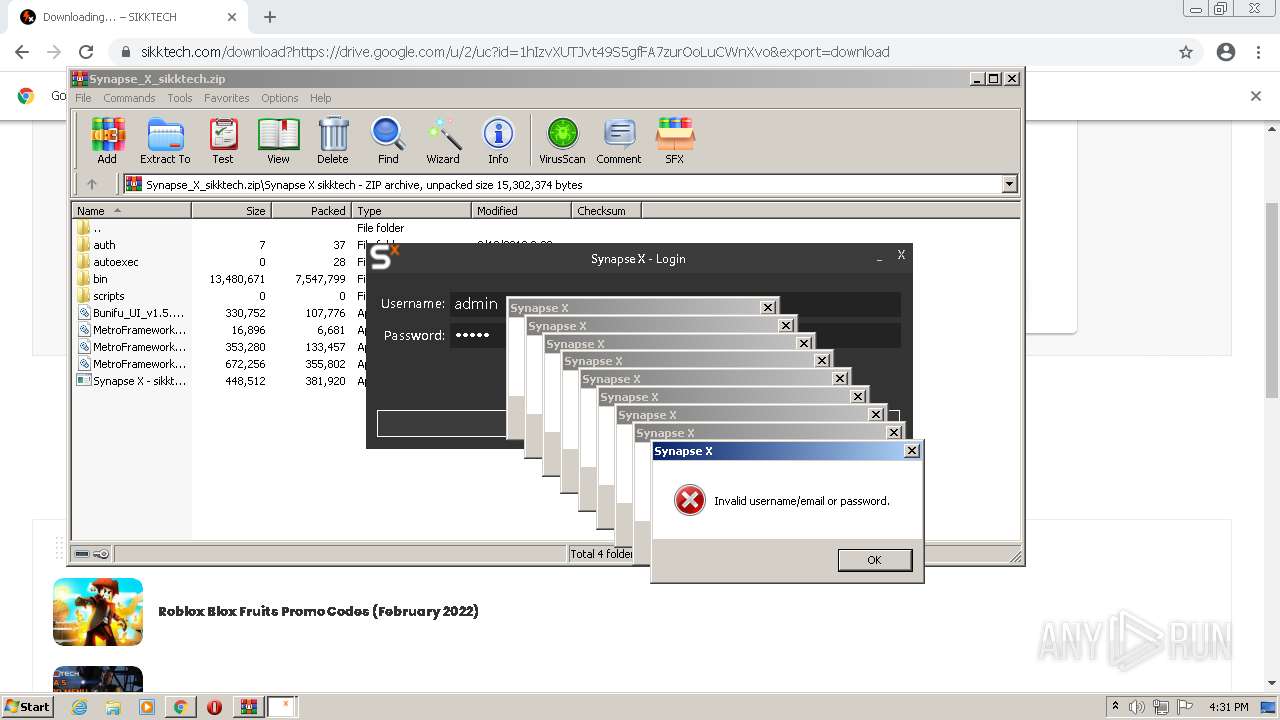Select the auth folder row

(104, 245)
